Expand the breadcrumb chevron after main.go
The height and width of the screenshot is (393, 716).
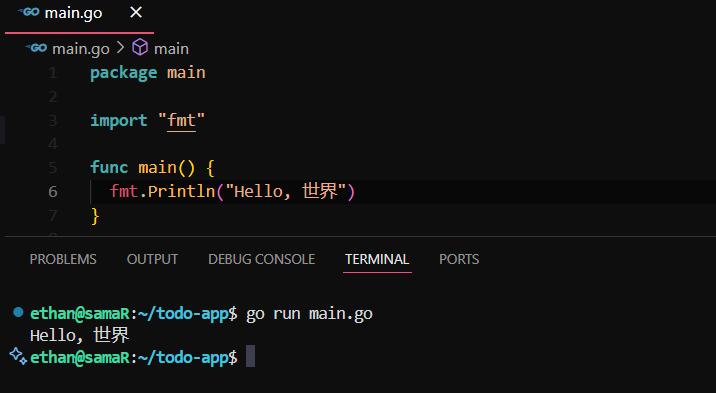coord(121,47)
